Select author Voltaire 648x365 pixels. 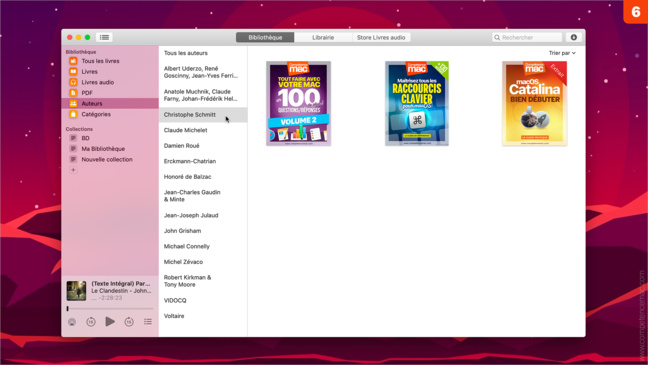point(203,316)
